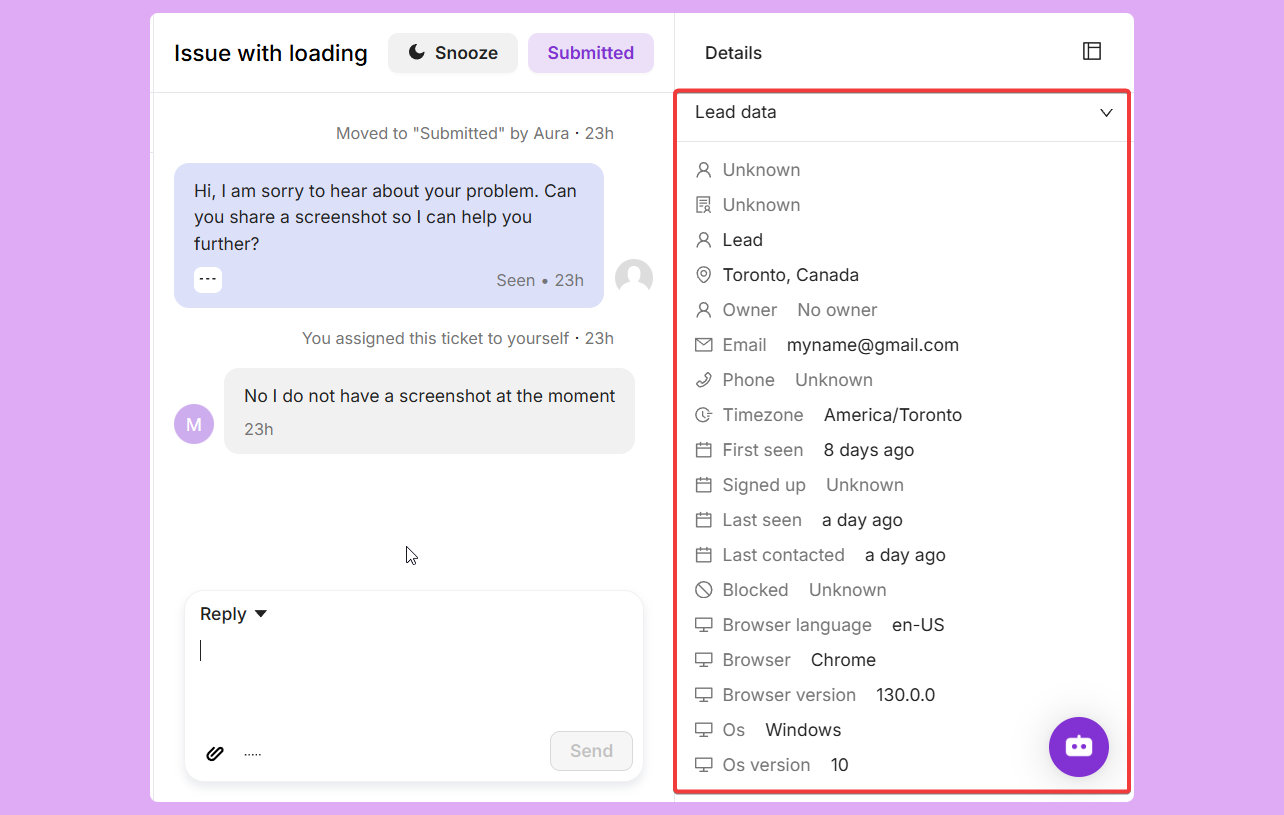Select the email myname@gmail.com

click(x=873, y=345)
